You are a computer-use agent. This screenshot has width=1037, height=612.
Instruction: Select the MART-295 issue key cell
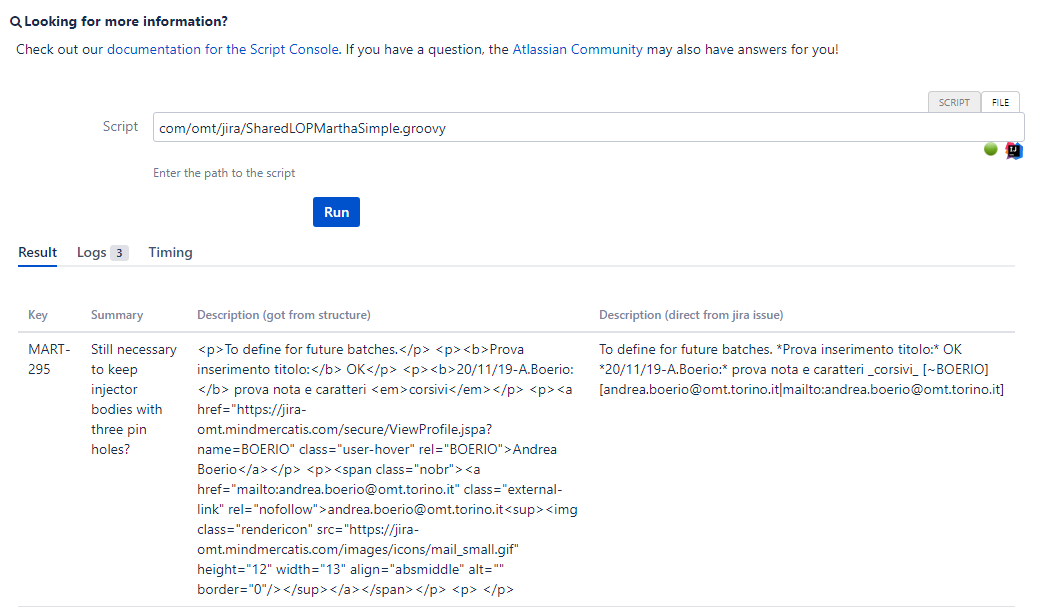coord(49,359)
